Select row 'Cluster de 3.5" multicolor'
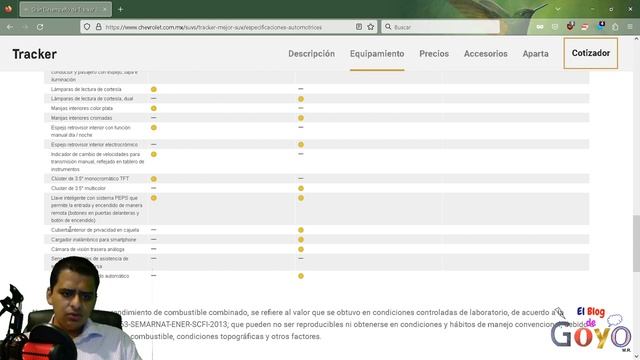The image size is (640, 360). [316, 188]
